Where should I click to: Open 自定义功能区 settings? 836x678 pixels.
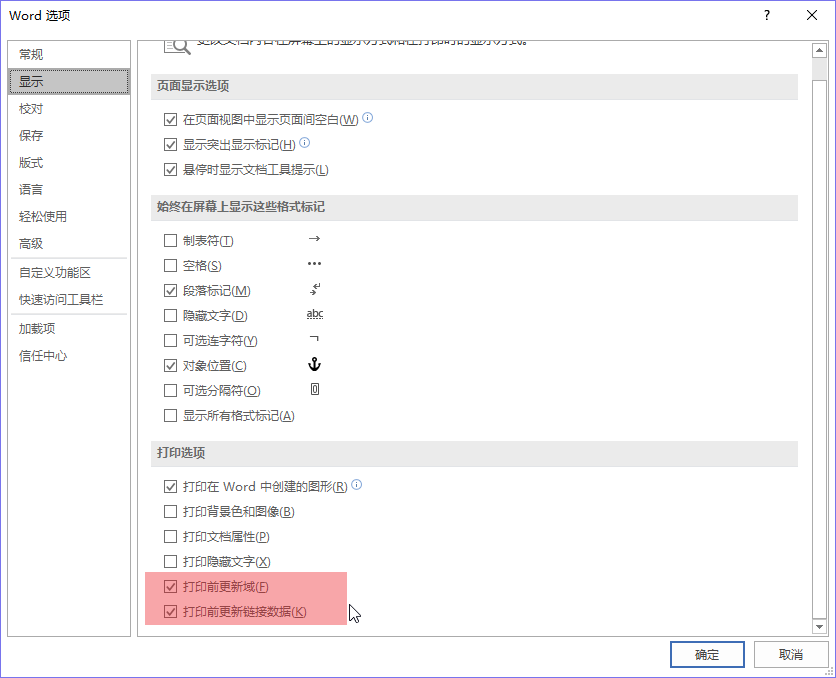(69, 272)
